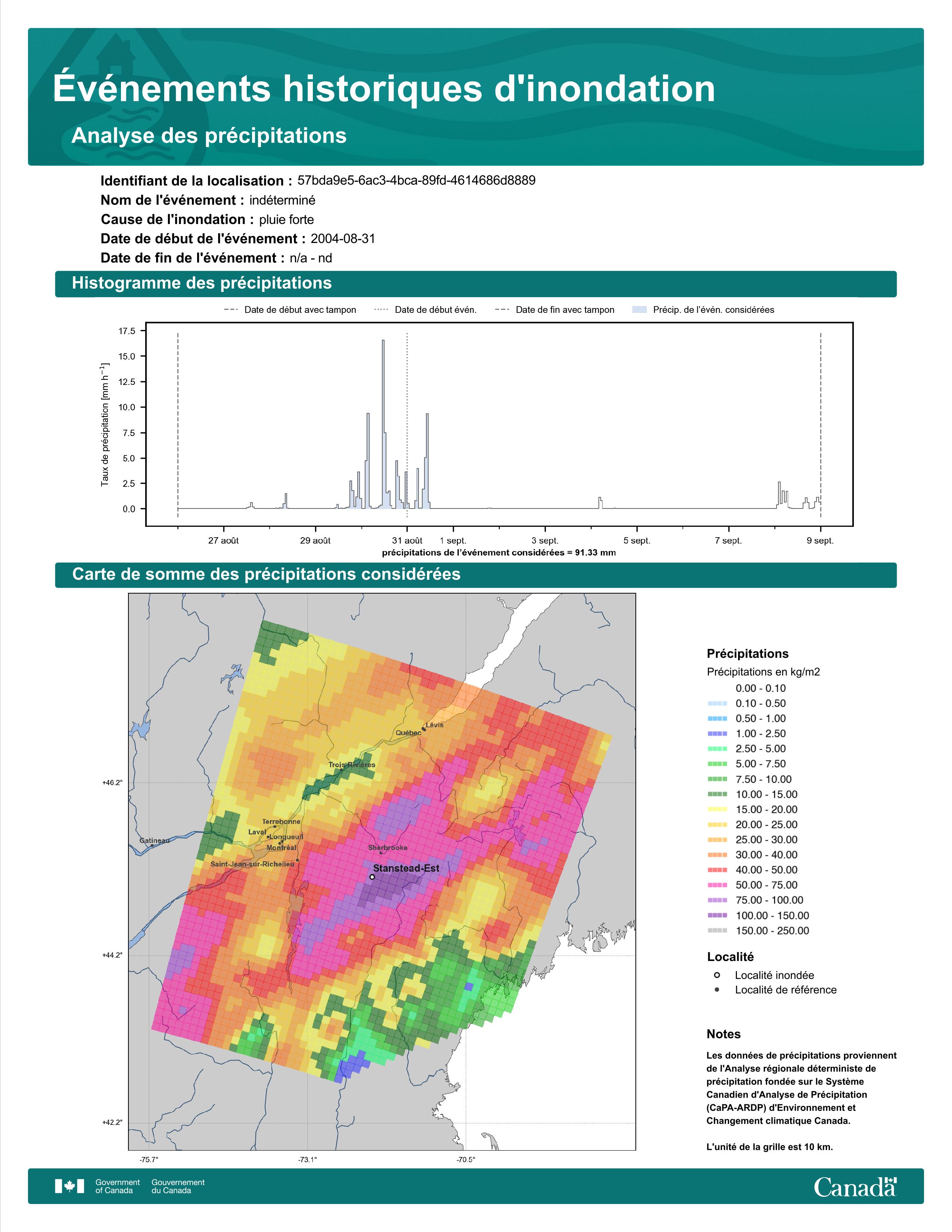
Task: Click the start date value 2004-08-31
Action: click(343, 239)
